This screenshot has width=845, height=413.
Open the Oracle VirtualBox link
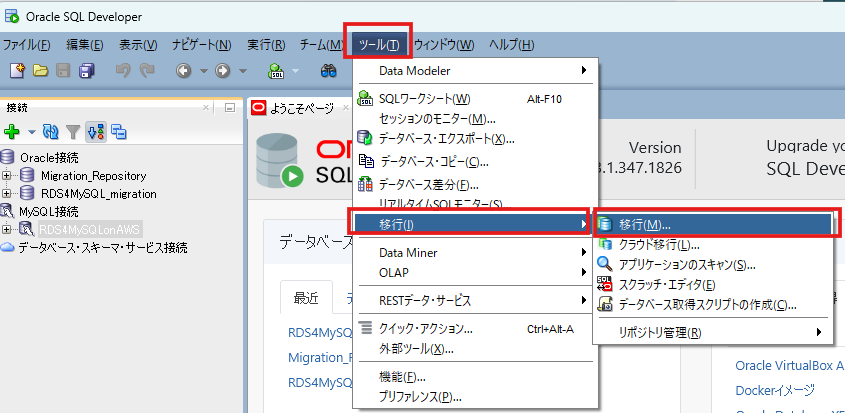point(789,366)
